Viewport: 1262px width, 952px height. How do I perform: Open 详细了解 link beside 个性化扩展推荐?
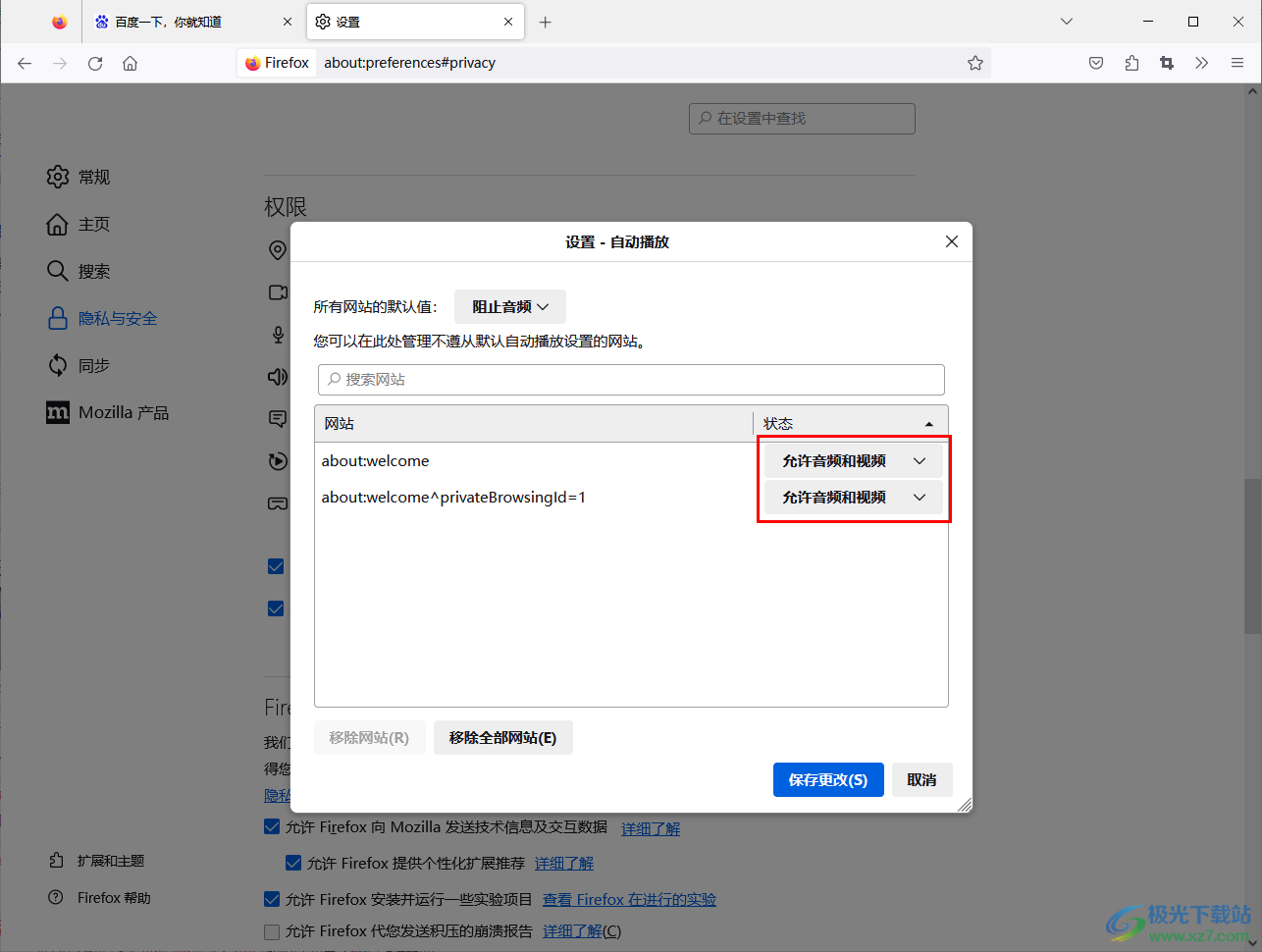[x=564, y=864]
